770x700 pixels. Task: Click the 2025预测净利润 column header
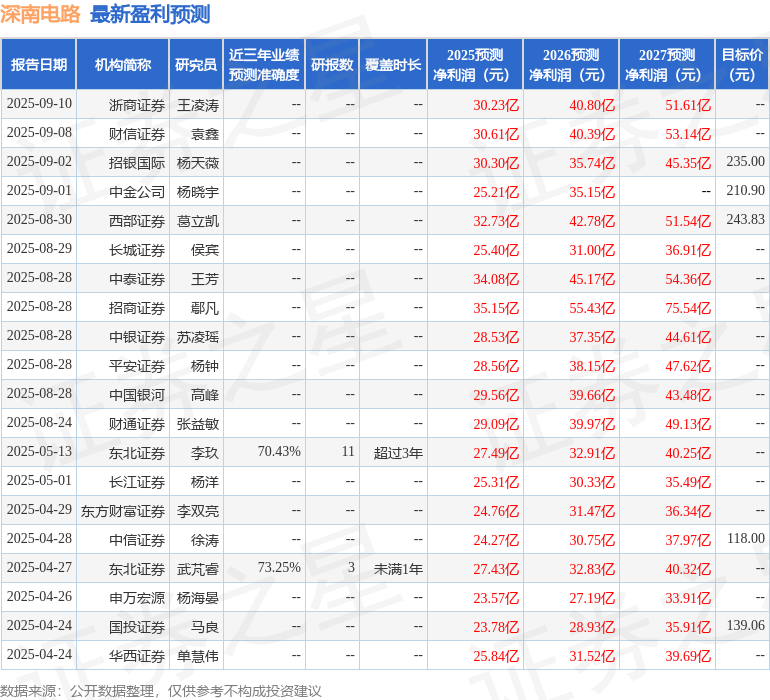475,65
